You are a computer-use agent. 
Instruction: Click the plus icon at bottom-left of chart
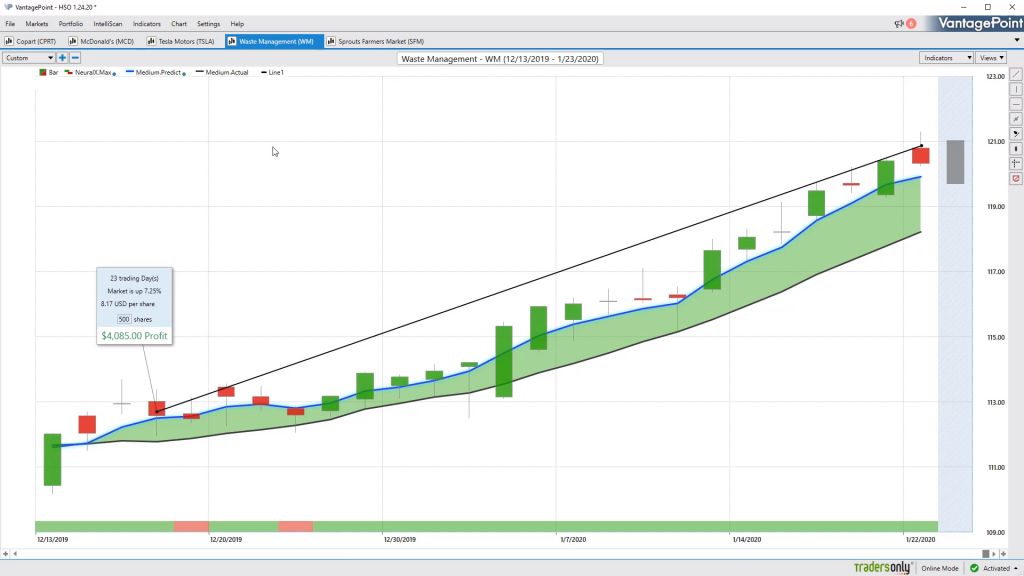(x=5, y=554)
